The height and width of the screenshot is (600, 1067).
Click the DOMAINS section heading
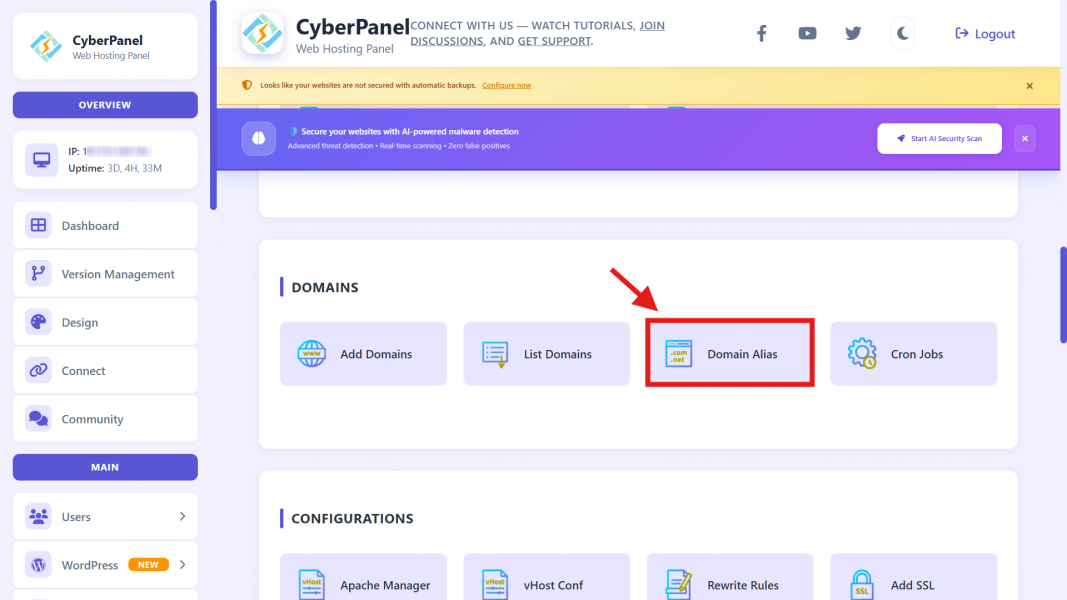[325, 287]
